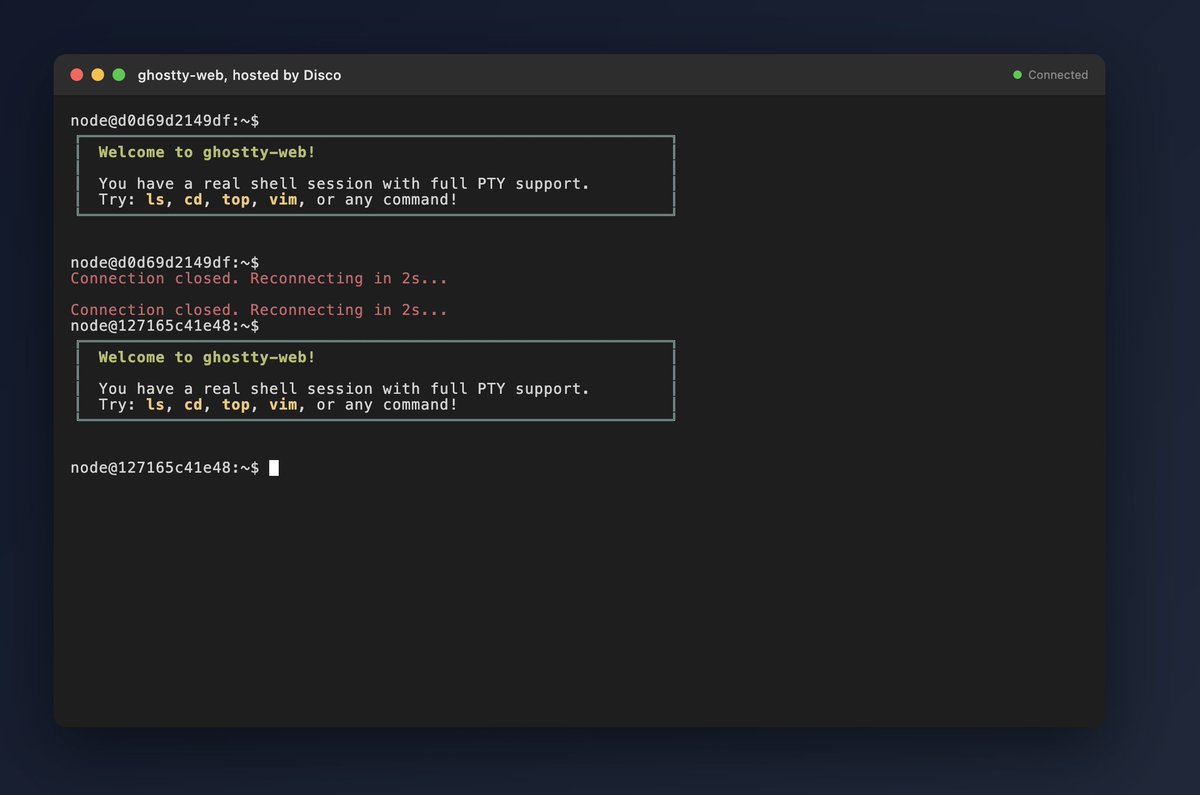Click the terminal cursor block at the last prompt
1200x795 pixels.
tap(274, 468)
